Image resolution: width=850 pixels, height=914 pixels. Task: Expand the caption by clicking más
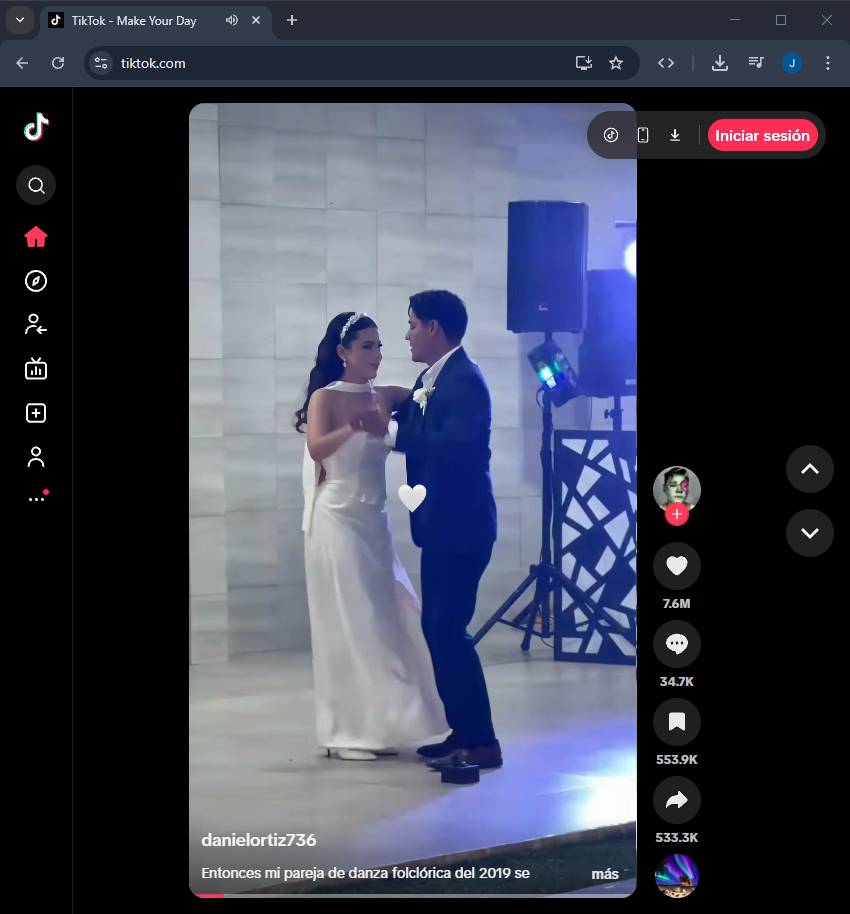[x=605, y=874]
